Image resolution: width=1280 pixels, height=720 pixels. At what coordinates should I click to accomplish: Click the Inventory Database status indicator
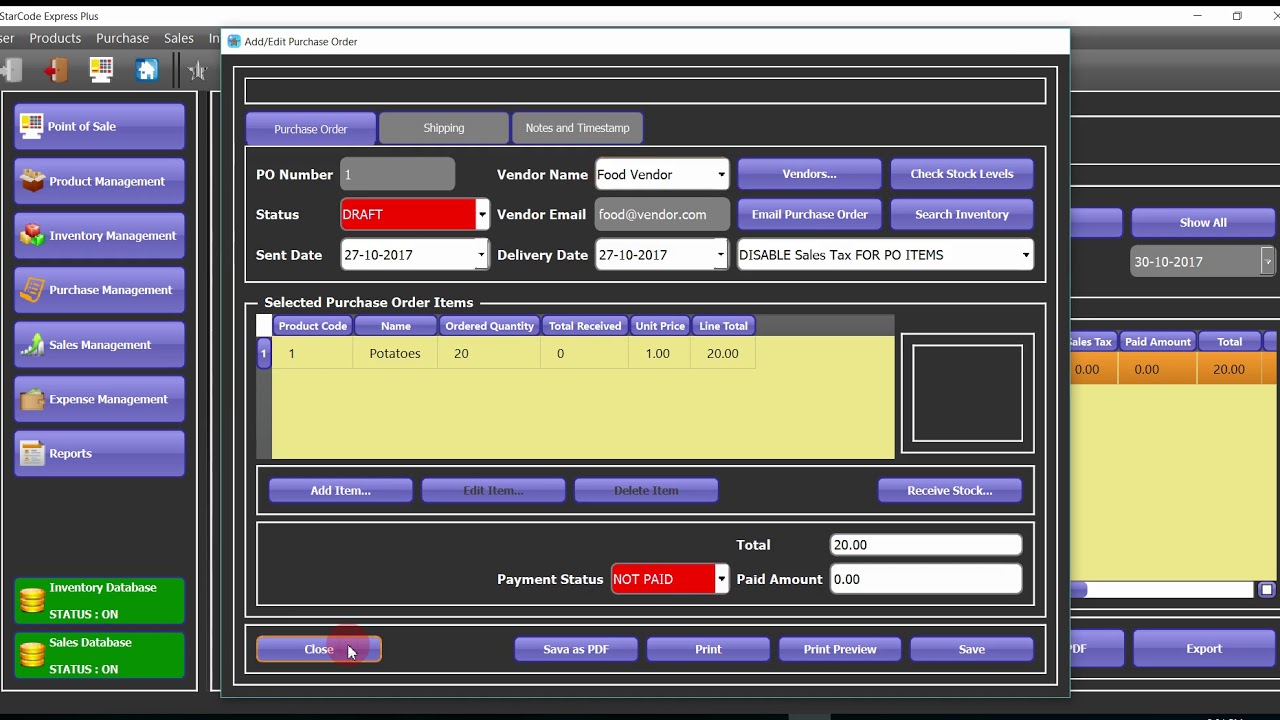pos(99,601)
